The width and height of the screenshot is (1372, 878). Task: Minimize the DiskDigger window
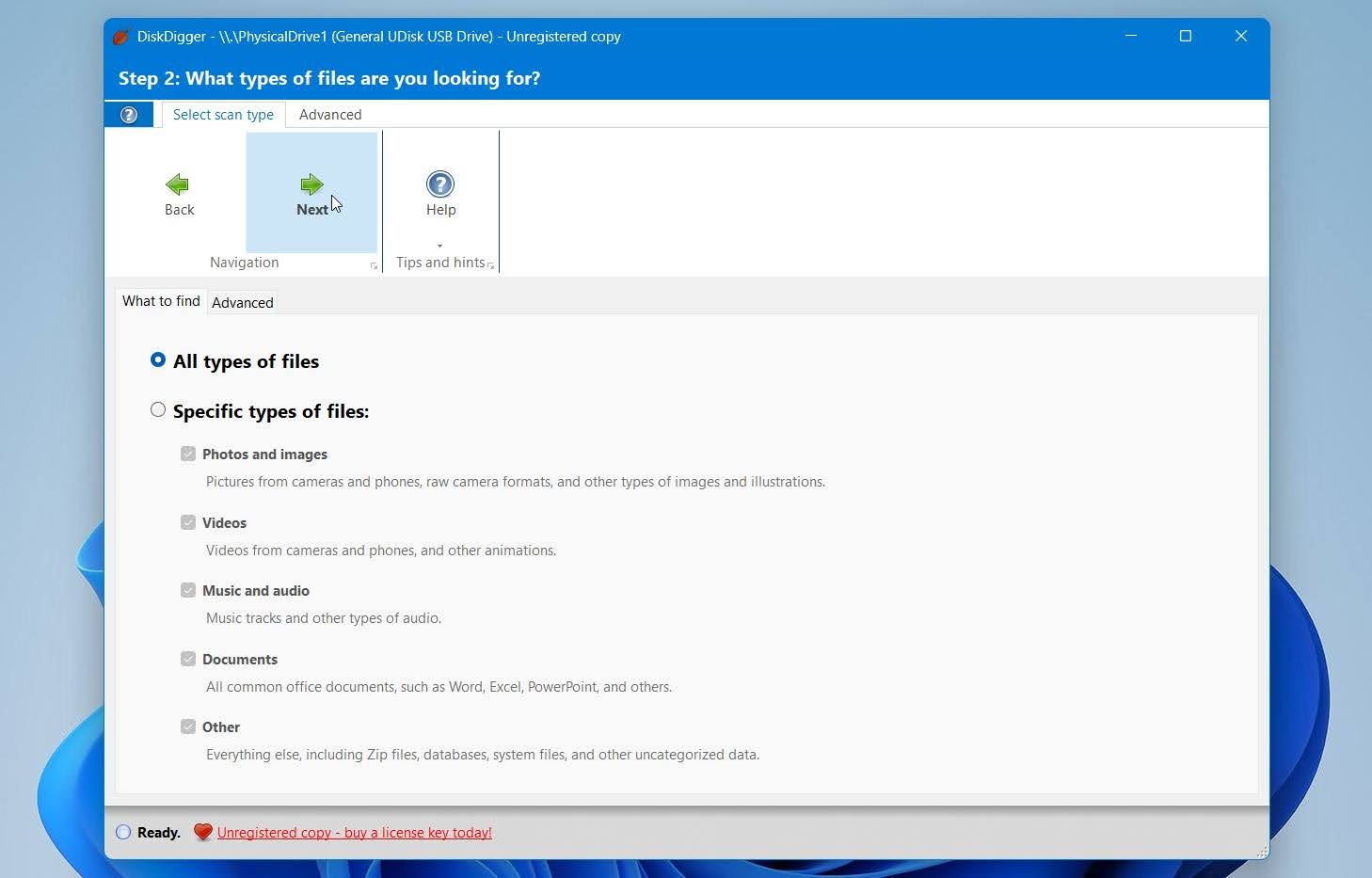coord(1131,36)
